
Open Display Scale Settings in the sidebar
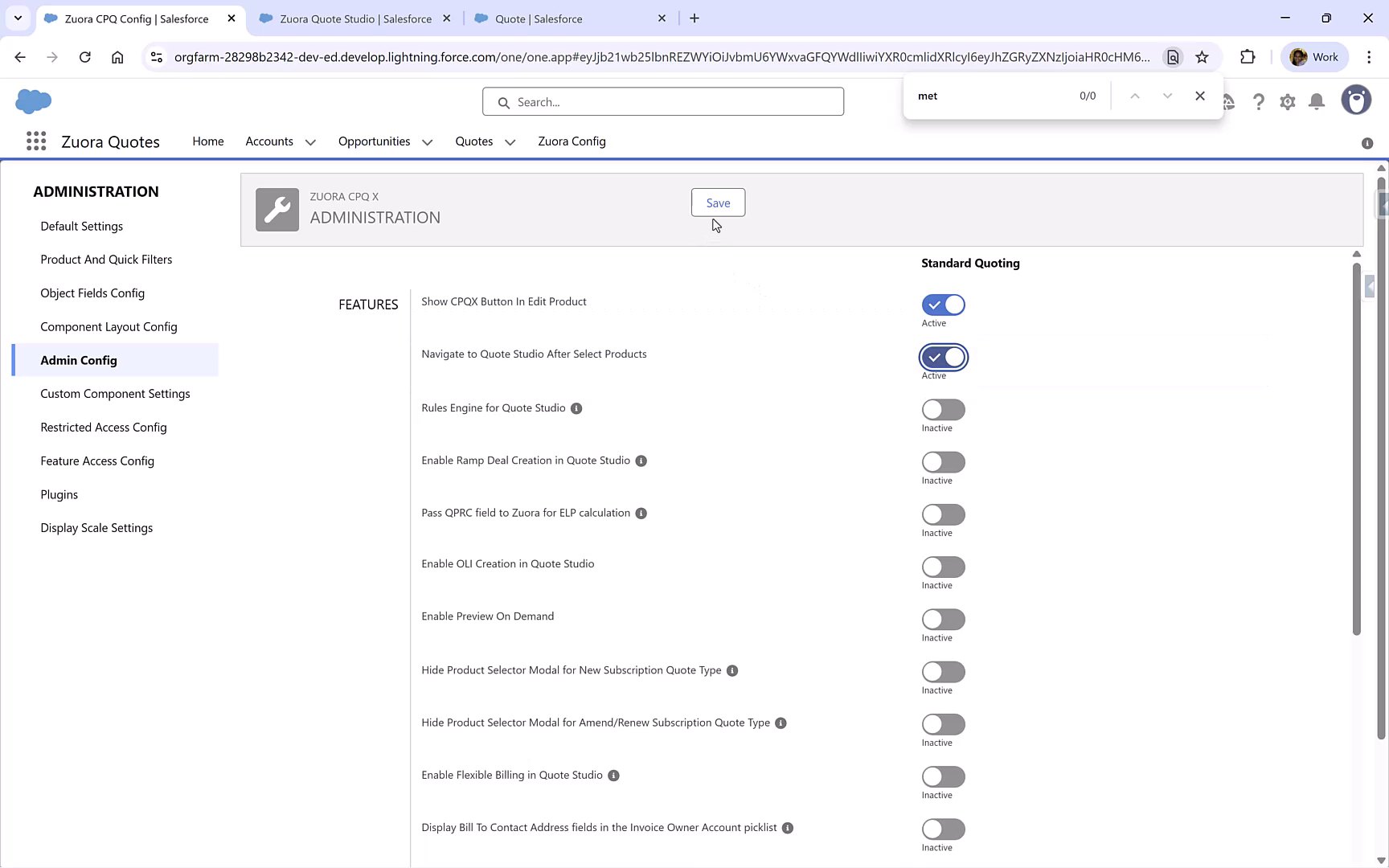point(96,527)
